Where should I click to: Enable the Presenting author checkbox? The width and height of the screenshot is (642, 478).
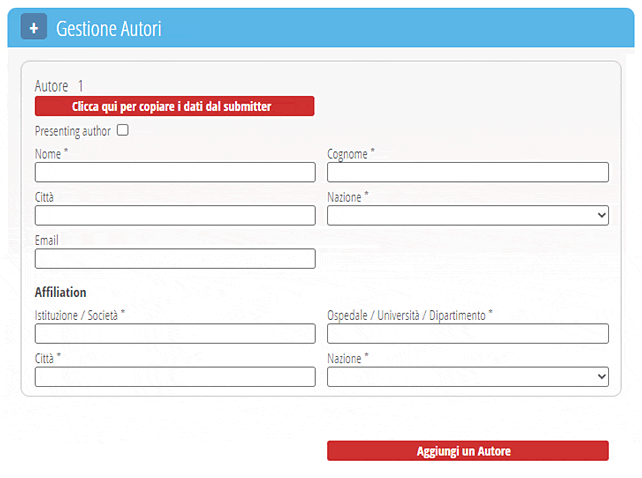point(123,130)
